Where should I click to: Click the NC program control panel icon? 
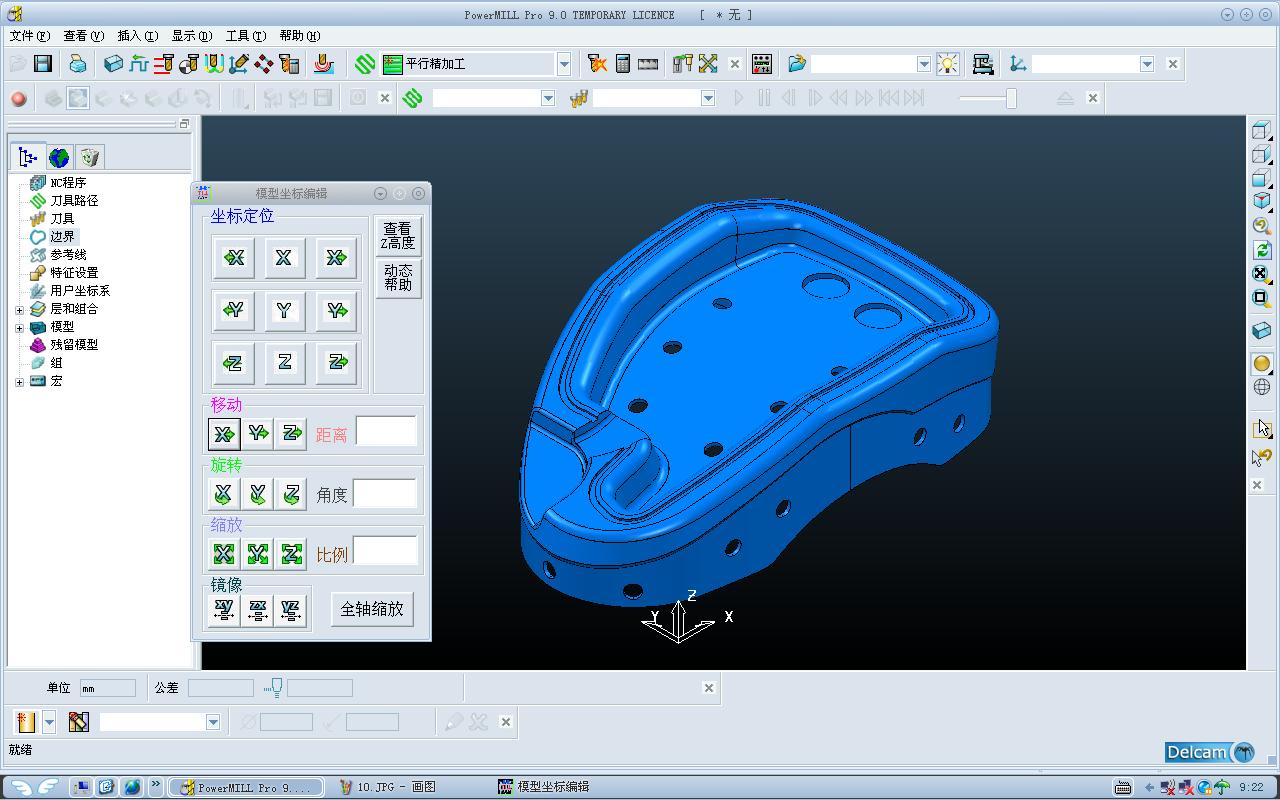click(762, 64)
